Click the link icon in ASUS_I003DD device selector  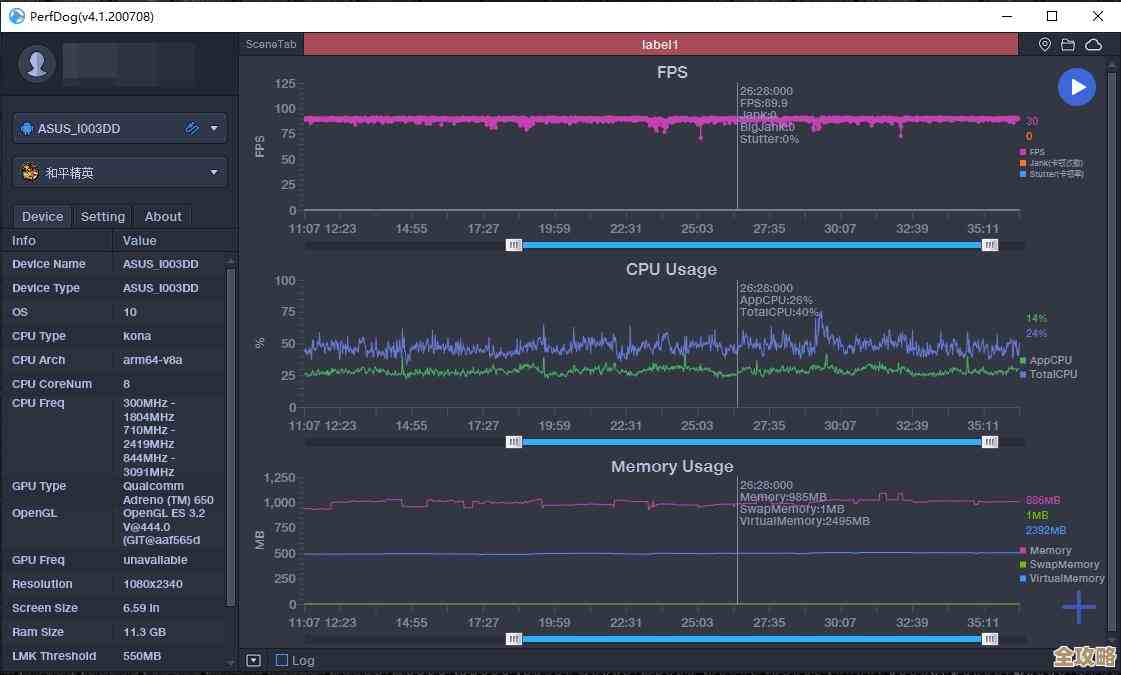(192, 128)
